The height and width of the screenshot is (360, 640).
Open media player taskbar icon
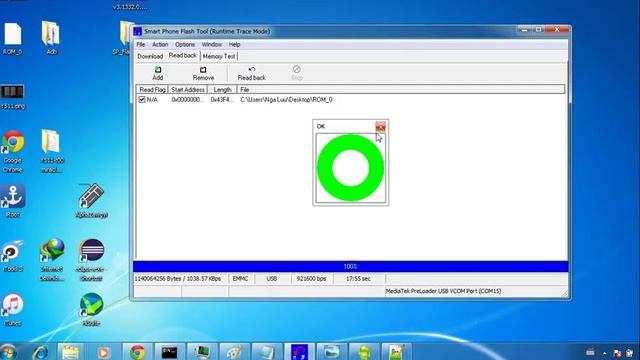(x=104, y=352)
